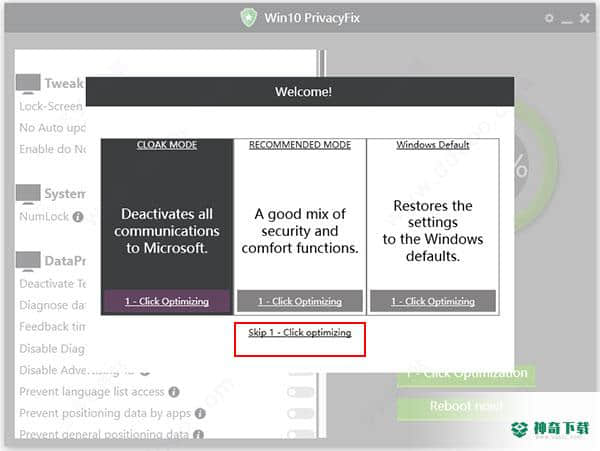Select the RECOMMENDED MODE heading
Image resolution: width=600 pixels, height=451 pixels.
coord(300,145)
